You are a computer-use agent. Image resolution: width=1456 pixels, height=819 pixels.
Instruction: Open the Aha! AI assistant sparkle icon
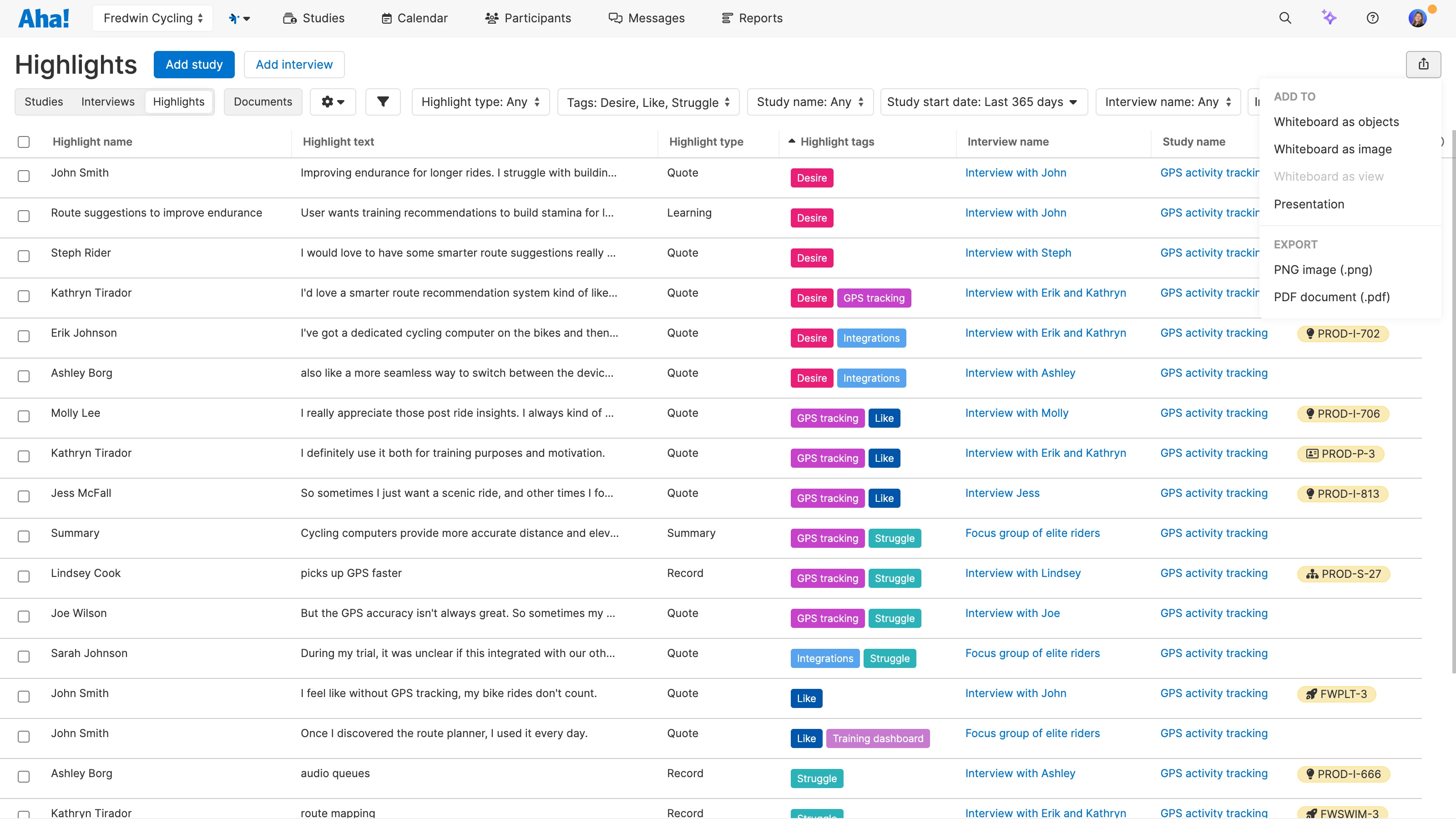[x=1330, y=18]
